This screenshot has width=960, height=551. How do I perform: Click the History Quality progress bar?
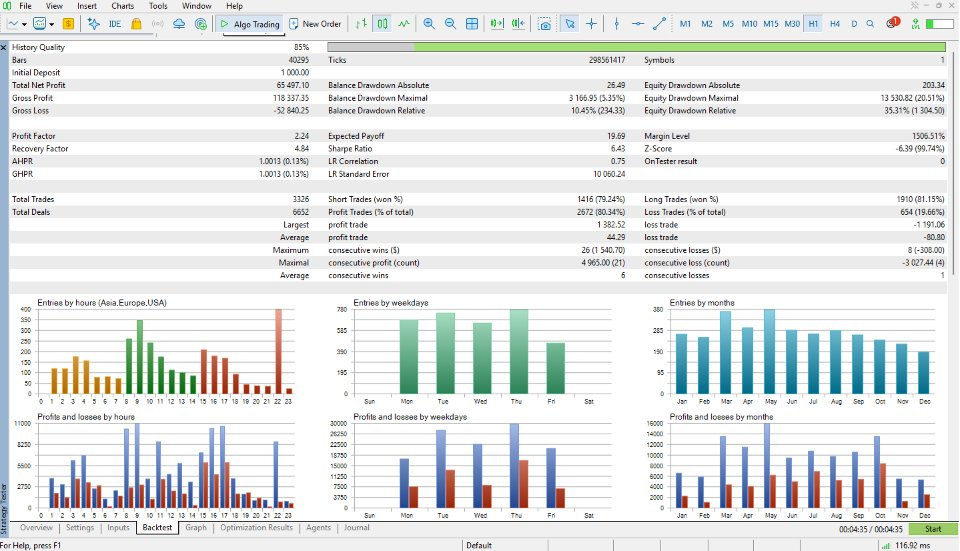[x=637, y=47]
